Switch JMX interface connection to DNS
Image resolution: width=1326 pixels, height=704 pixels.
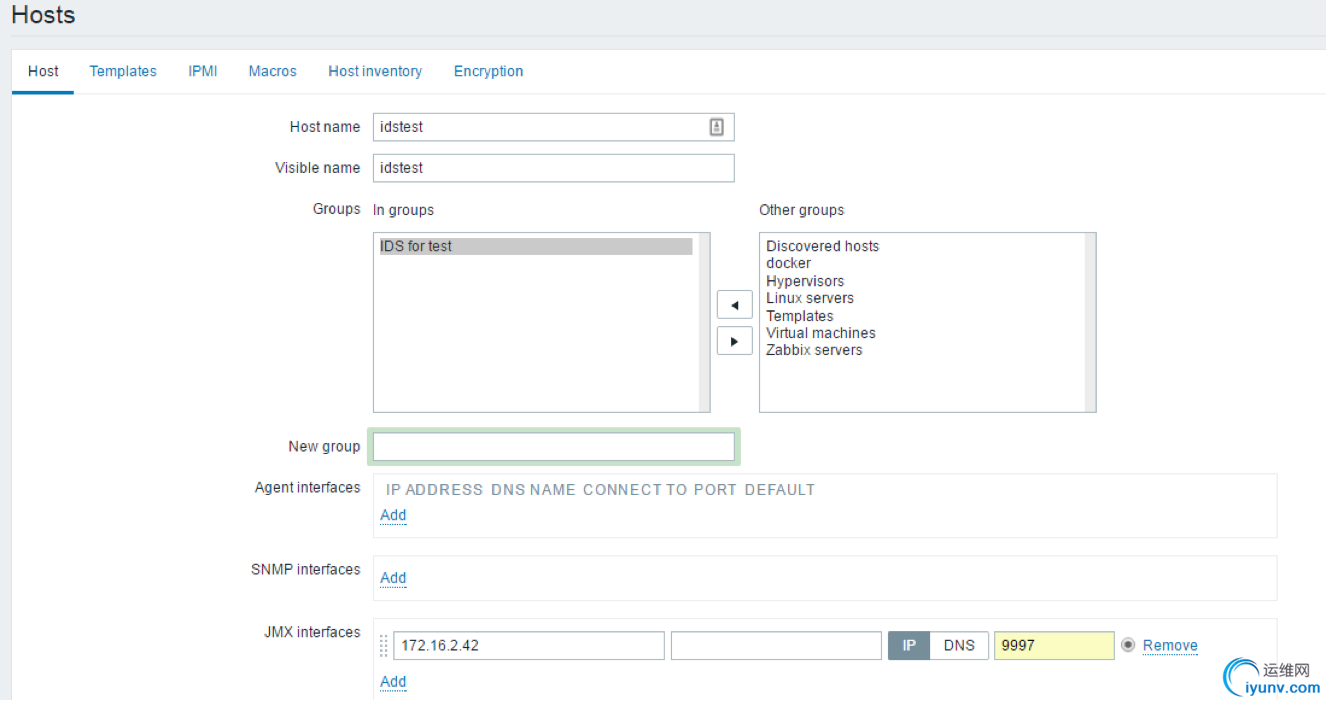pyautogui.click(x=959, y=645)
